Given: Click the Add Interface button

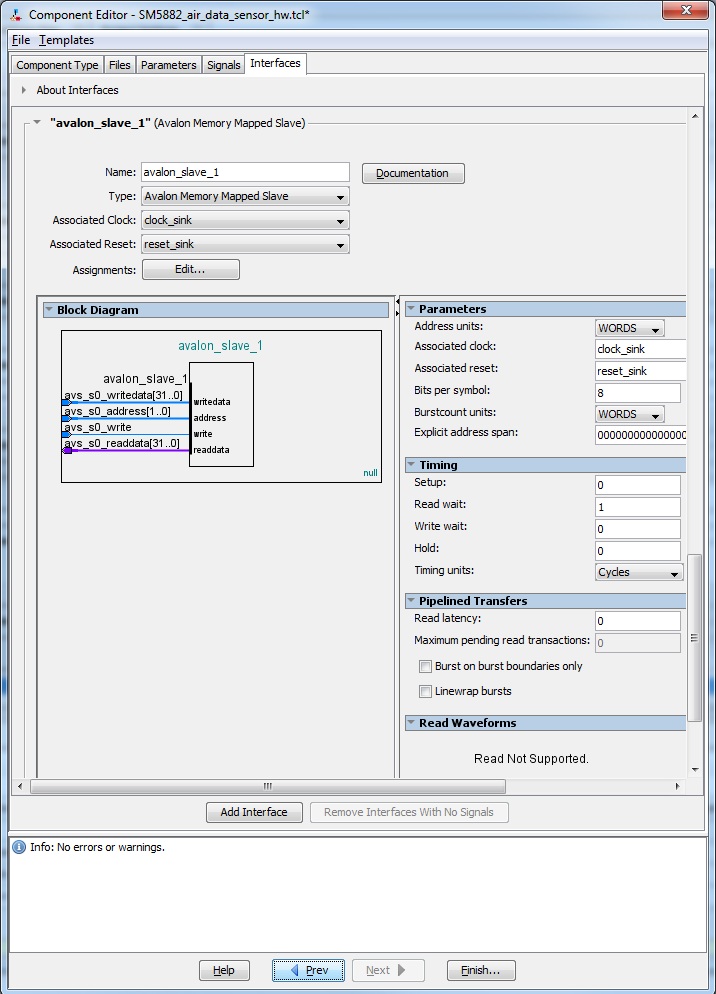Looking at the screenshot, I should coord(254,812).
